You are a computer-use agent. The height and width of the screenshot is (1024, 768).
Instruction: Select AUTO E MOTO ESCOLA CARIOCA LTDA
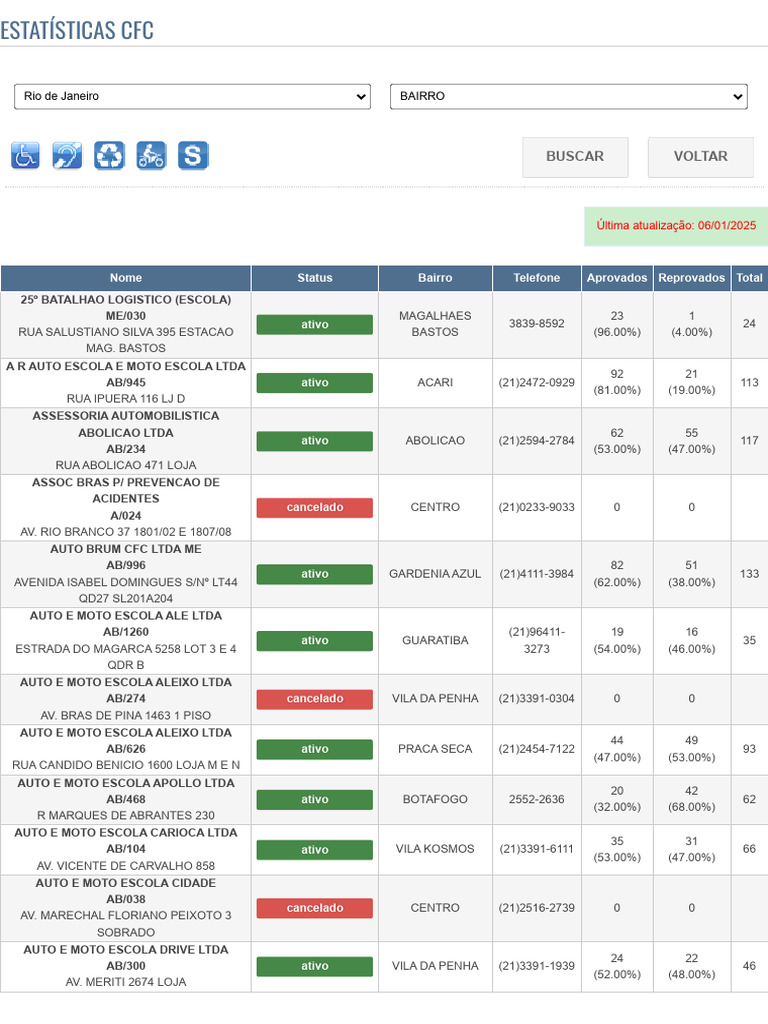tap(126, 833)
